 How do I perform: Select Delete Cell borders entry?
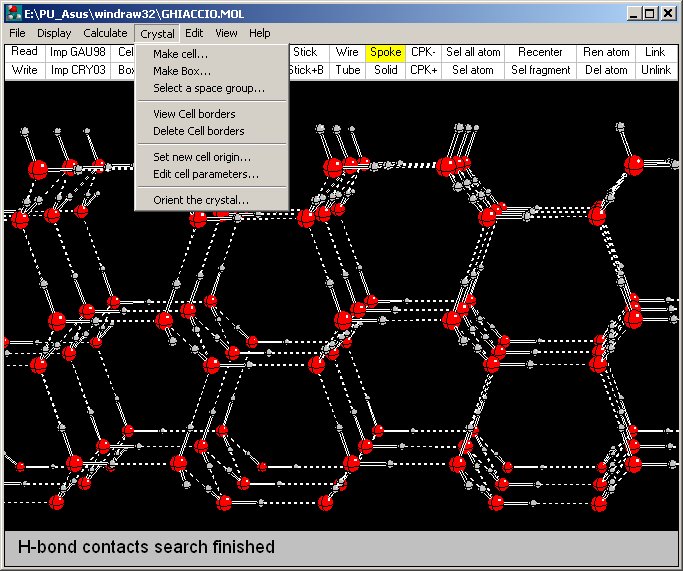[212, 131]
